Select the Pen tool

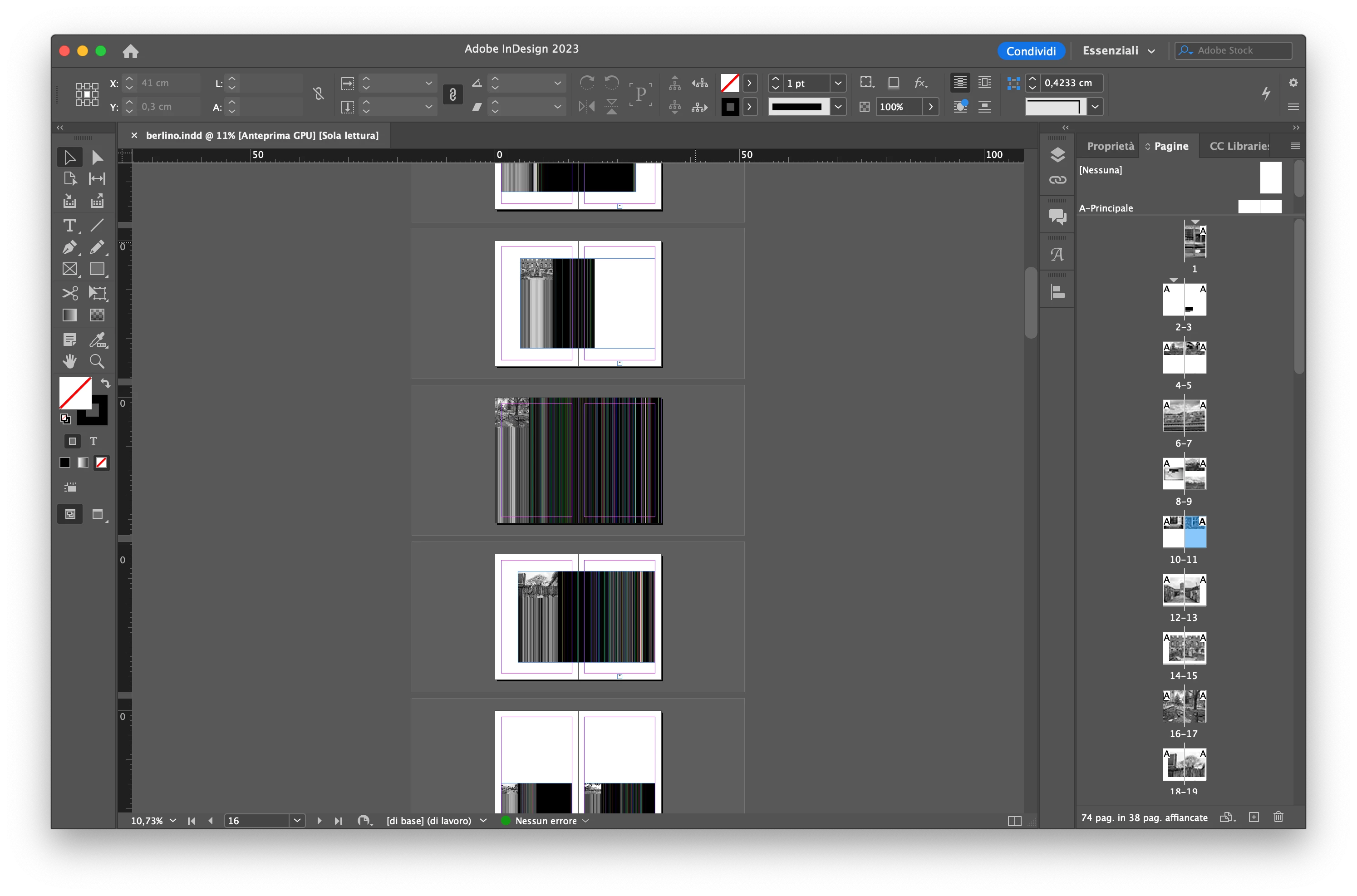click(70, 247)
